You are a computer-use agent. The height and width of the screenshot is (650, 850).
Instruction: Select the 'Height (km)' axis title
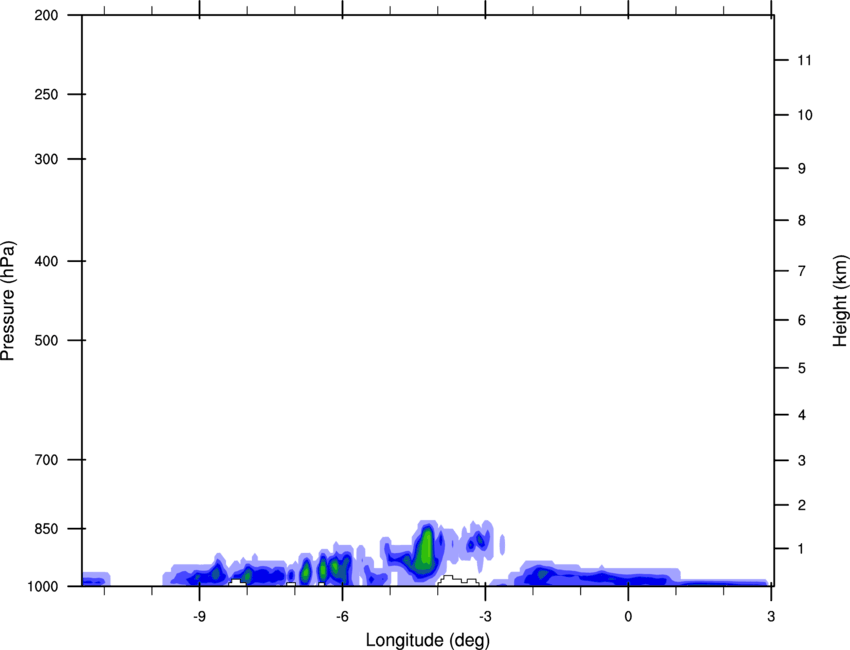click(x=840, y=301)
